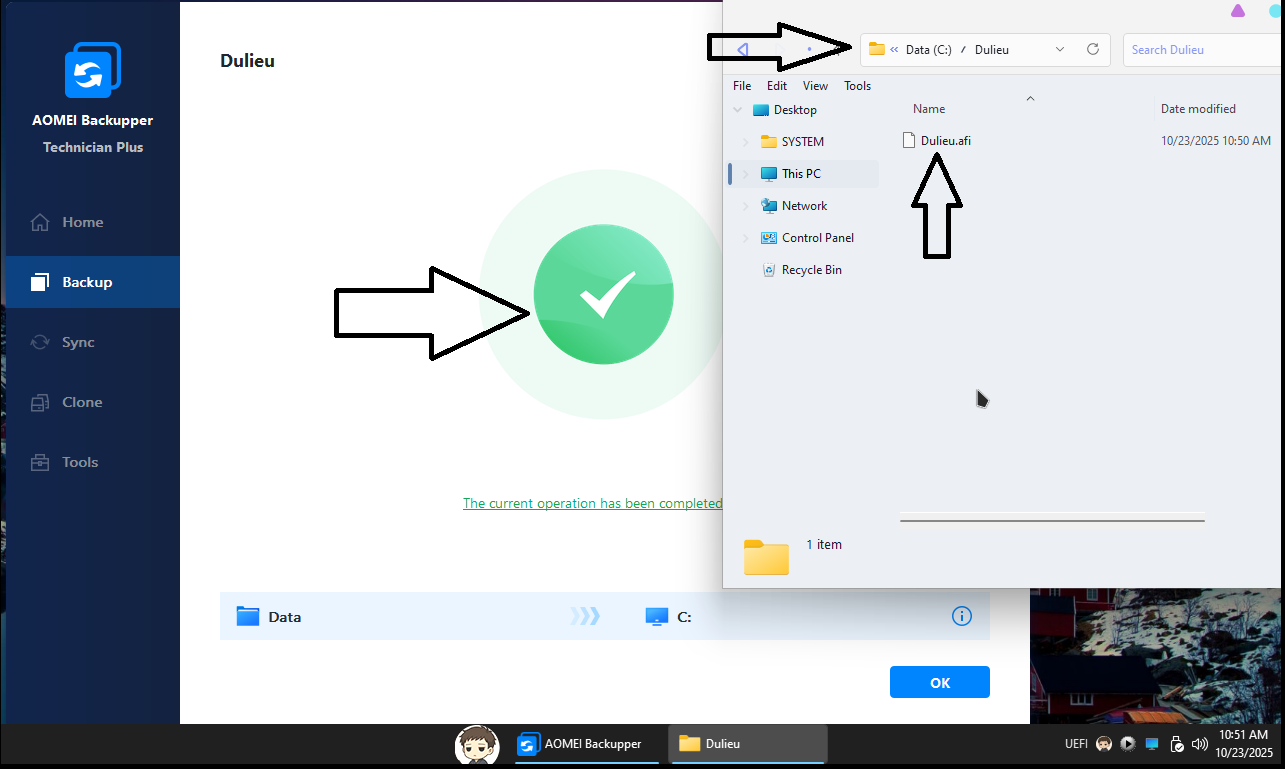
Task: Expand the Network tree node
Action: click(745, 206)
